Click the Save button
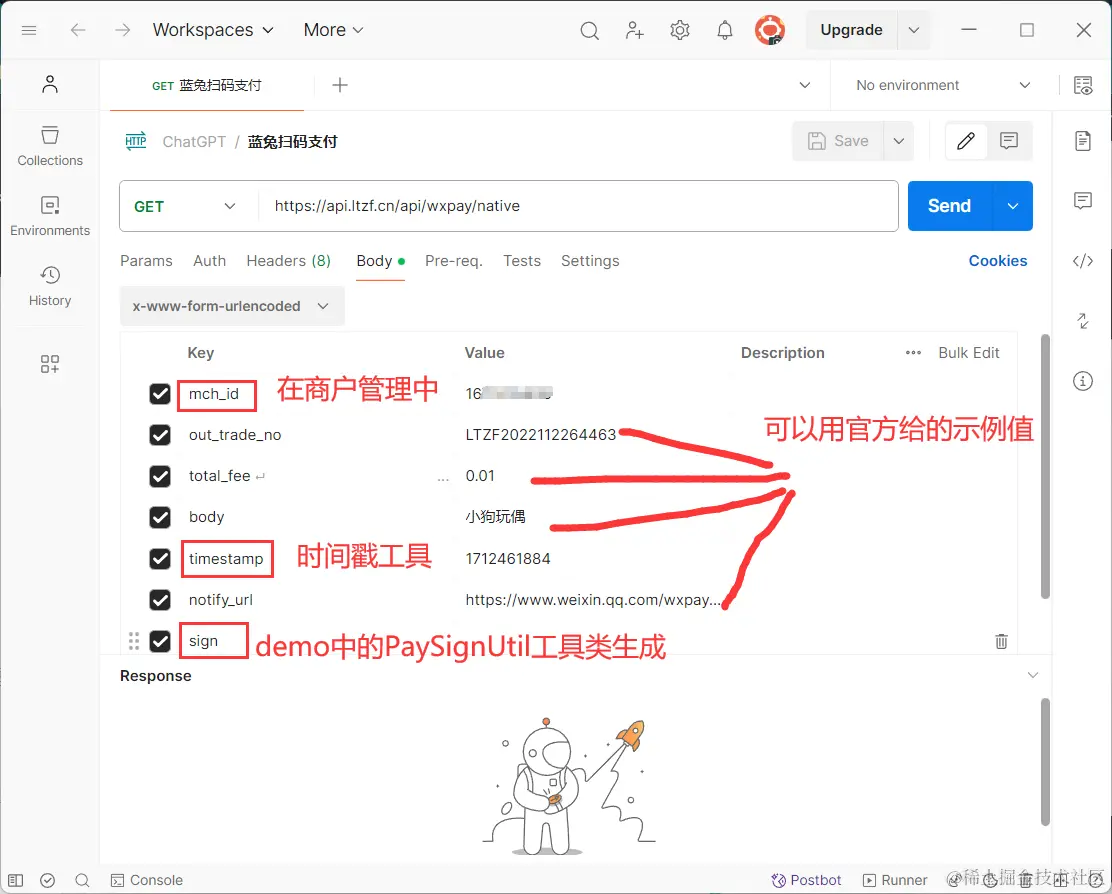The image size is (1112, 894). (838, 141)
